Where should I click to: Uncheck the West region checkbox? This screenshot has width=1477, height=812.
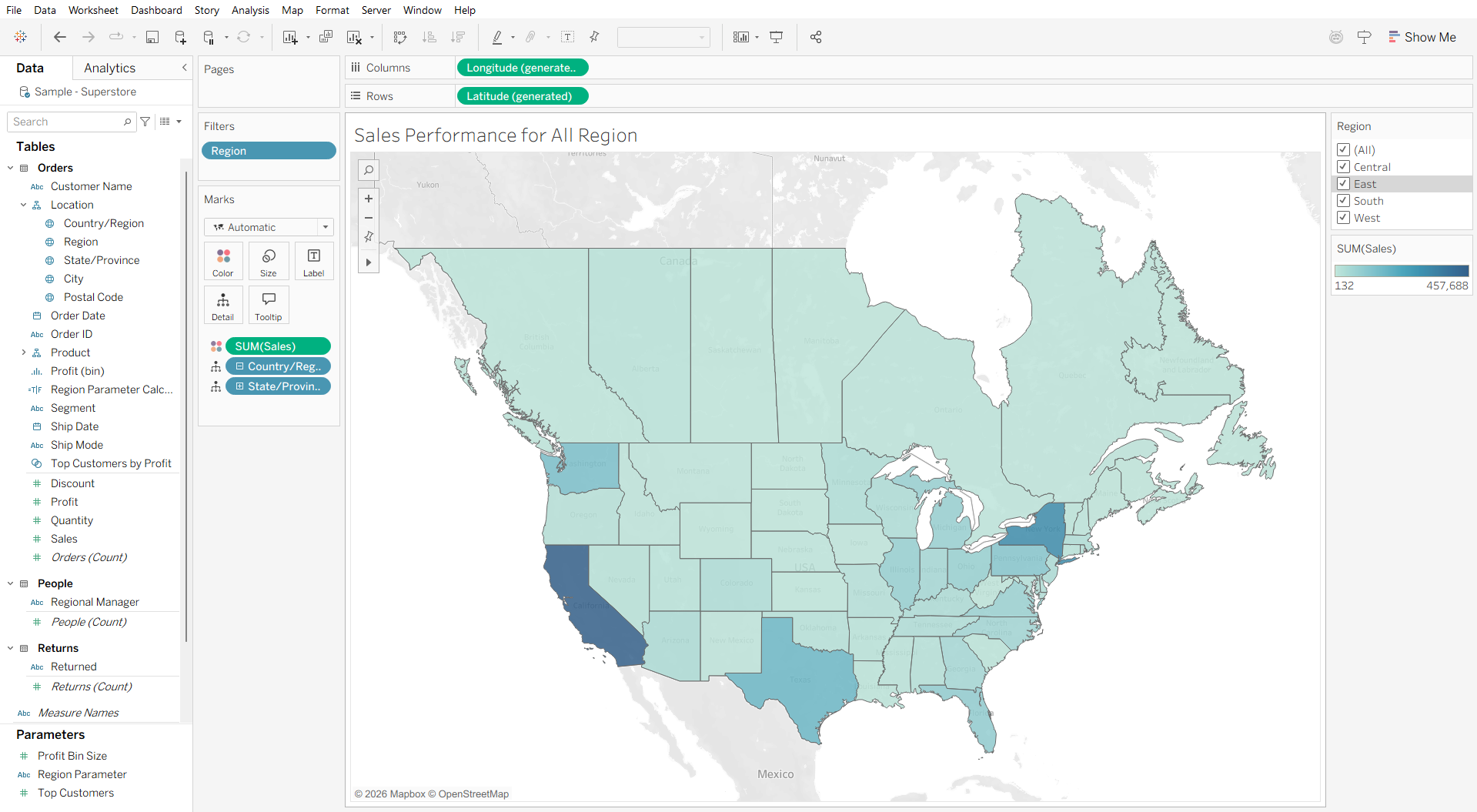click(1344, 218)
